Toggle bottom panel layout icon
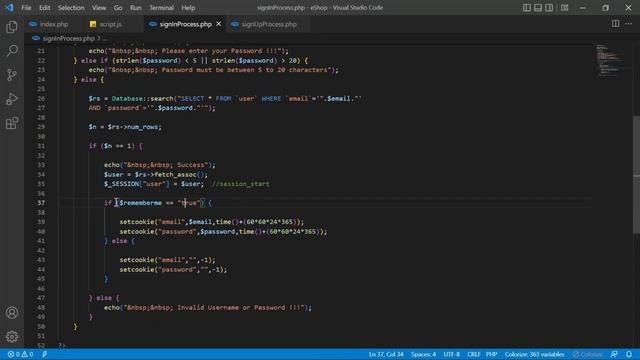640x360 pixels. pyautogui.click(x=538, y=7)
